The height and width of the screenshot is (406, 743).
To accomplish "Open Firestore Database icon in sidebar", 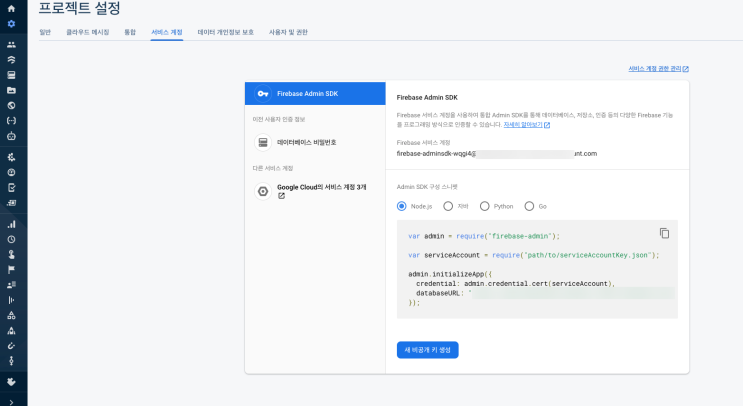I will click(x=11, y=60).
